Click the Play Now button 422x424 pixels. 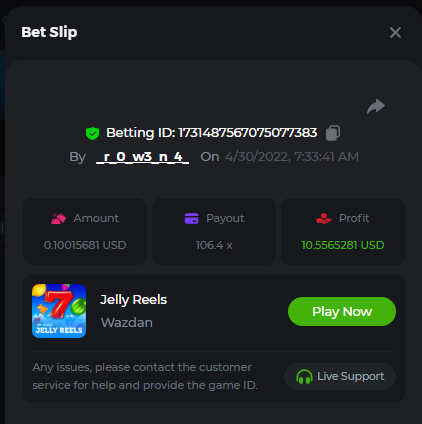(x=342, y=311)
